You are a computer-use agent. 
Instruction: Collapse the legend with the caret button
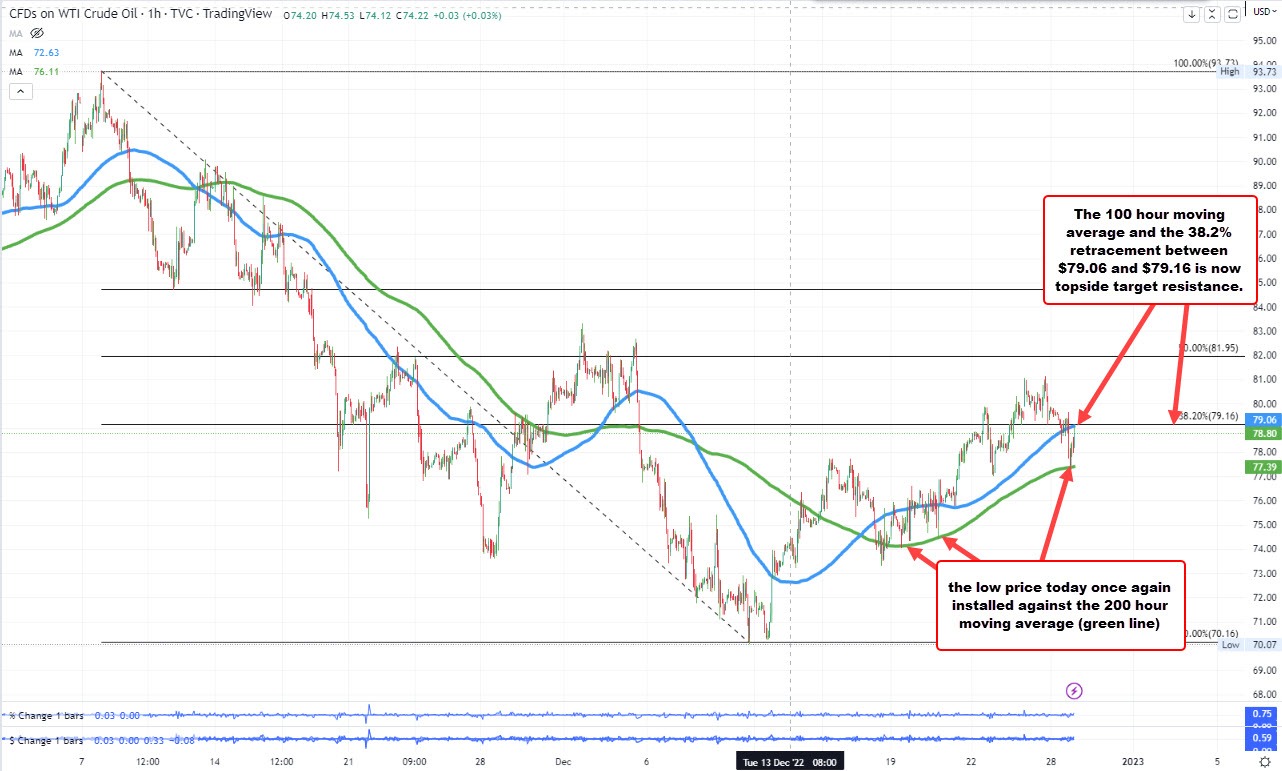tap(20, 91)
